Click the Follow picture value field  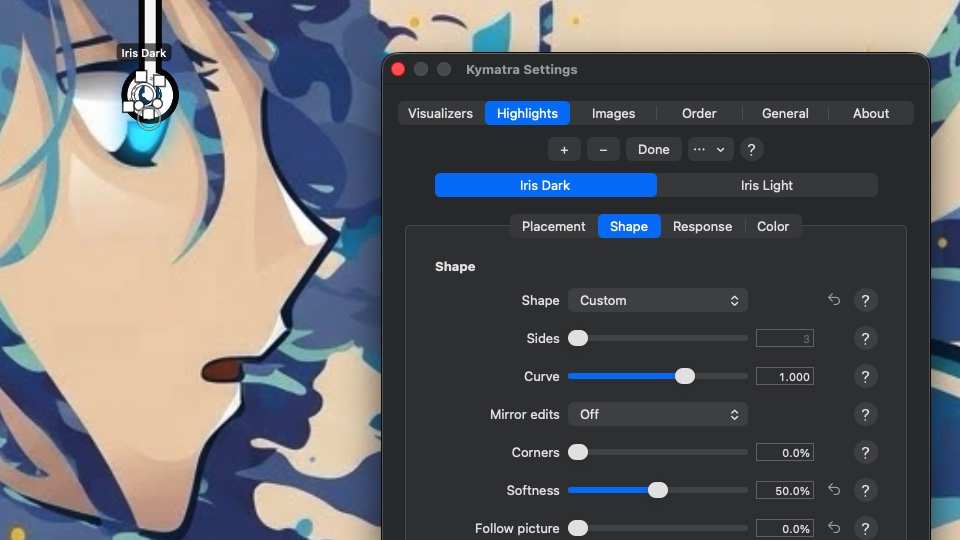pos(784,528)
